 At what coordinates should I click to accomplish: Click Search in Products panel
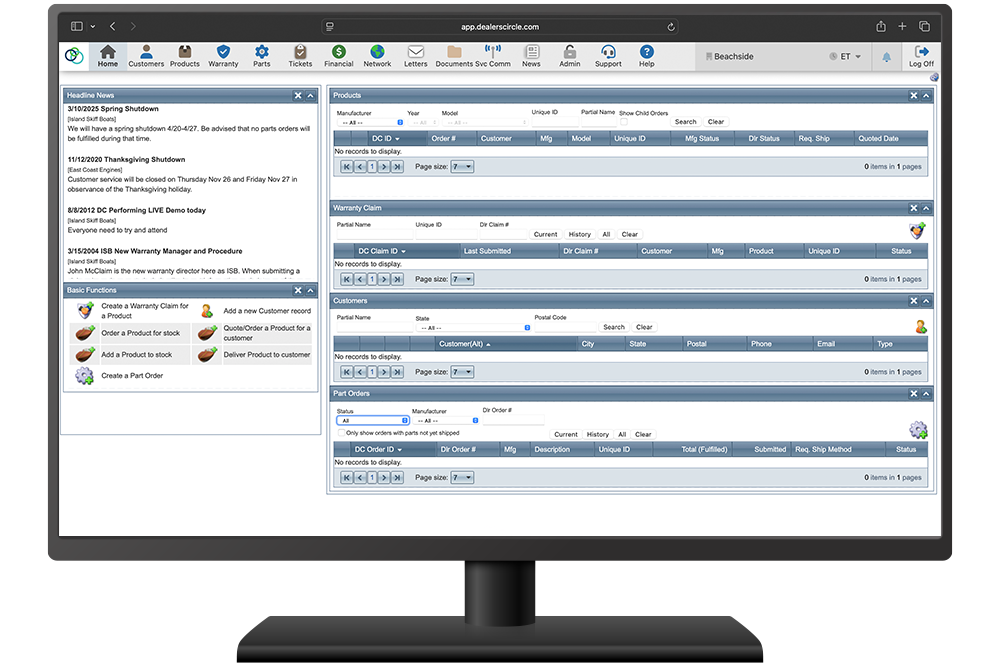coord(686,122)
